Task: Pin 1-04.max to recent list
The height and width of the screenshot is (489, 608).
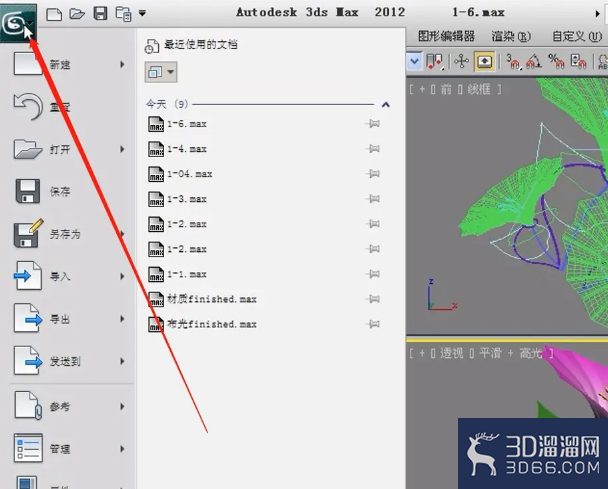Action: point(373,174)
